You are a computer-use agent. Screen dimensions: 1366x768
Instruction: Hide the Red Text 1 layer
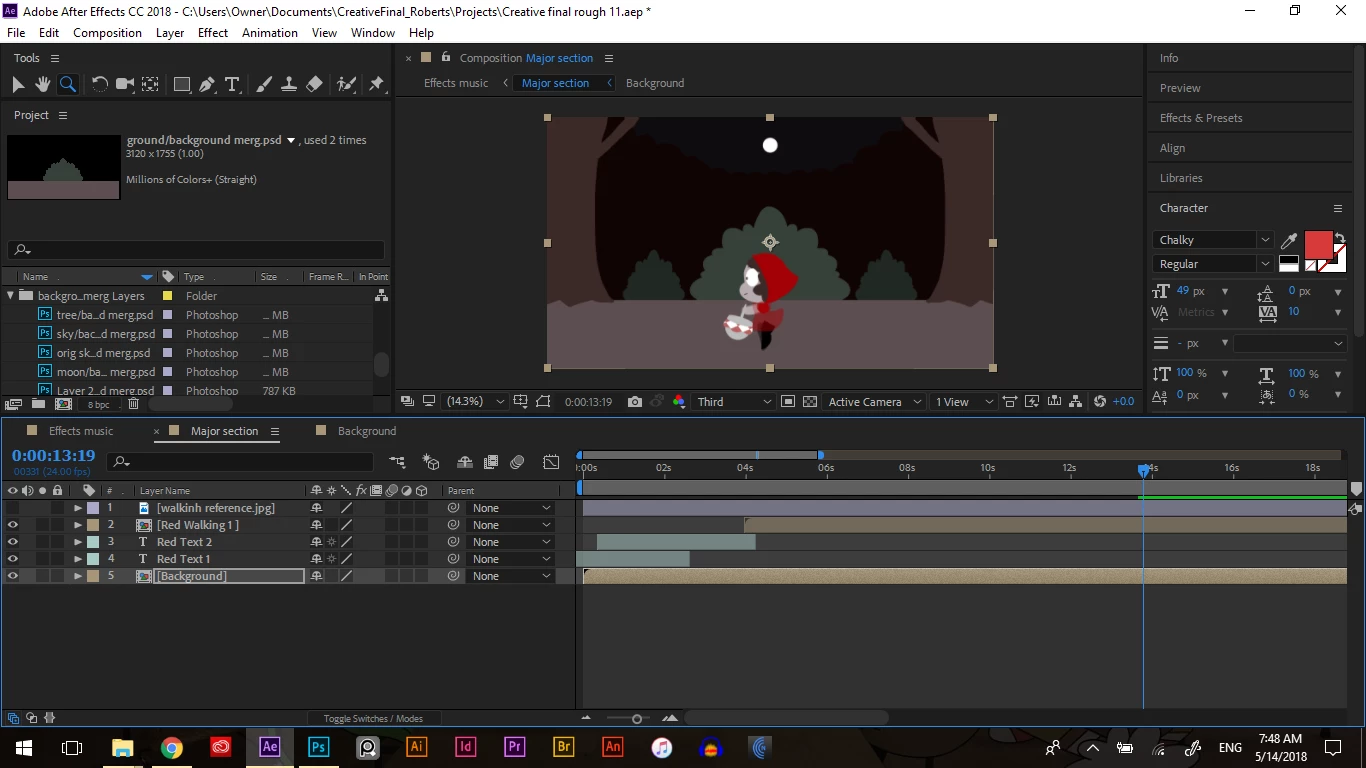coord(12,559)
